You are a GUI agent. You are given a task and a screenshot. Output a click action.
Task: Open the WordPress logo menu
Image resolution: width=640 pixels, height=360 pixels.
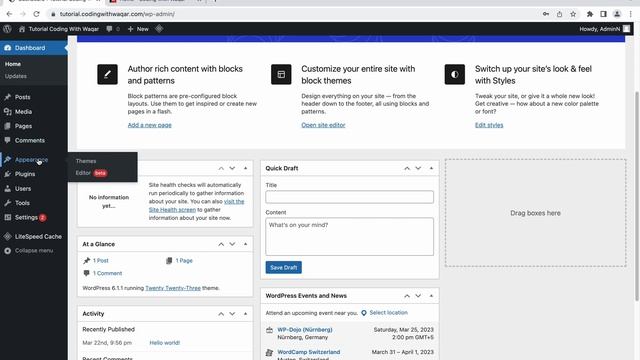7,29
